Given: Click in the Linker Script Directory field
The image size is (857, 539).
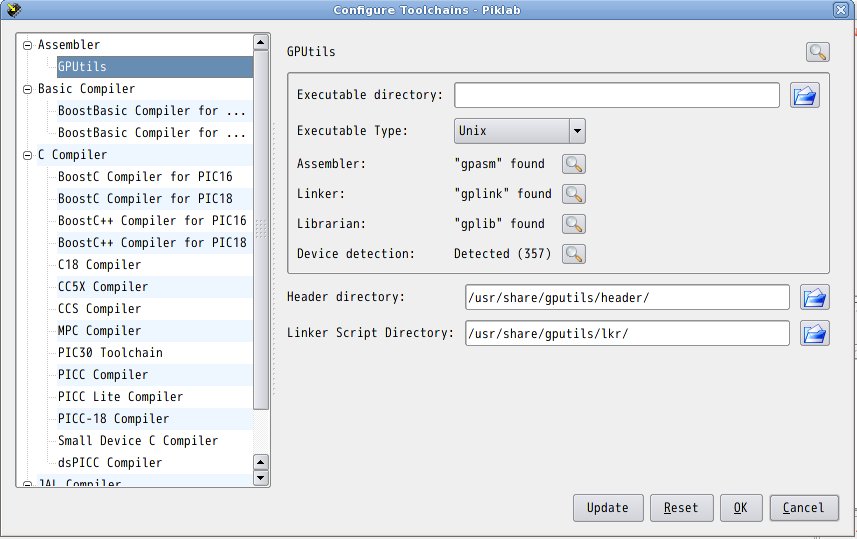Looking at the screenshot, I should tap(627, 333).
